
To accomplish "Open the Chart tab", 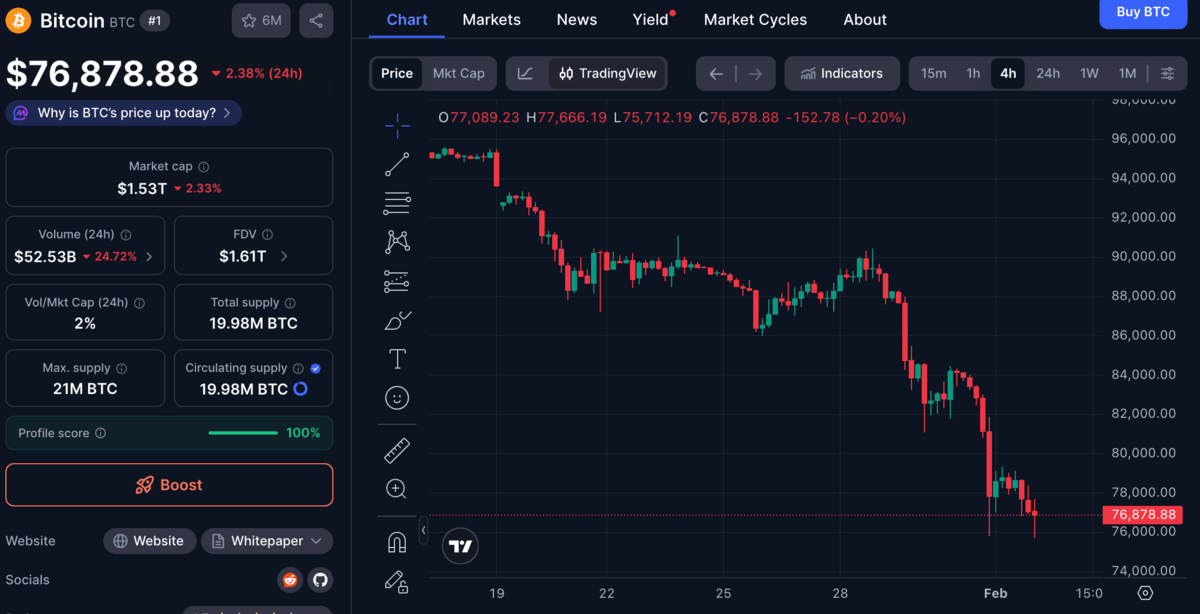I will [x=407, y=19].
